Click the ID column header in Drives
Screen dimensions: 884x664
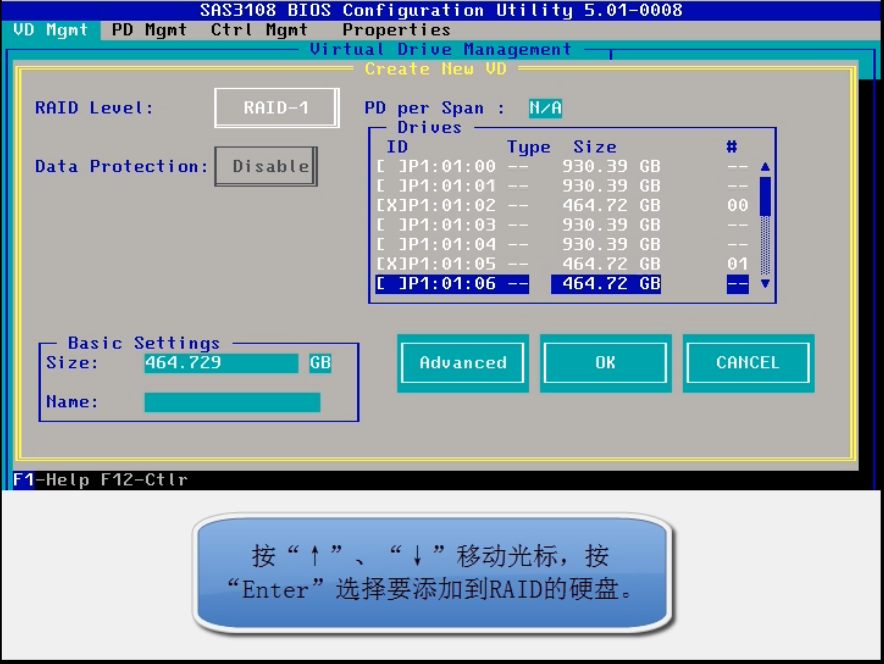click(x=397, y=147)
